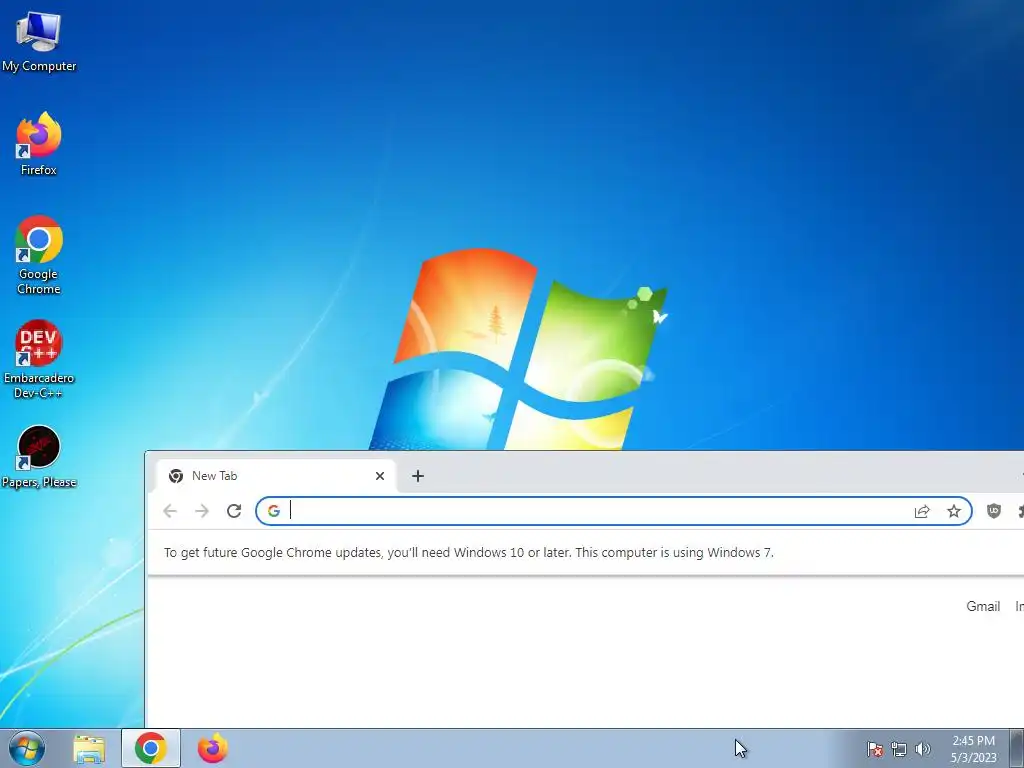Go forward using Chrome's forward arrow
Viewport: 1024px width, 768px height.
[x=202, y=511]
